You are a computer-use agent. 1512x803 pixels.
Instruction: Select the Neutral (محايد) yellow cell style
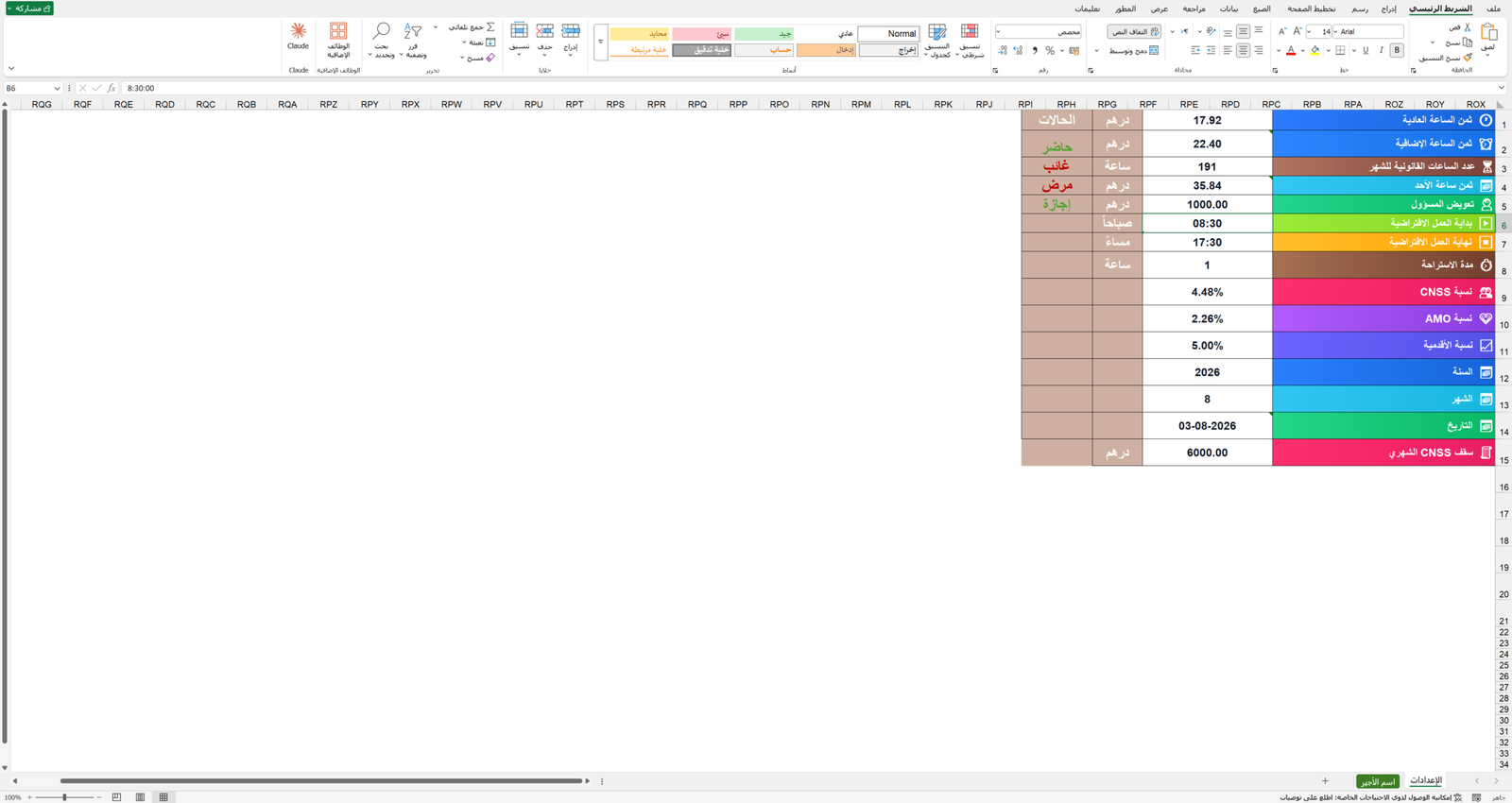point(639,33)
